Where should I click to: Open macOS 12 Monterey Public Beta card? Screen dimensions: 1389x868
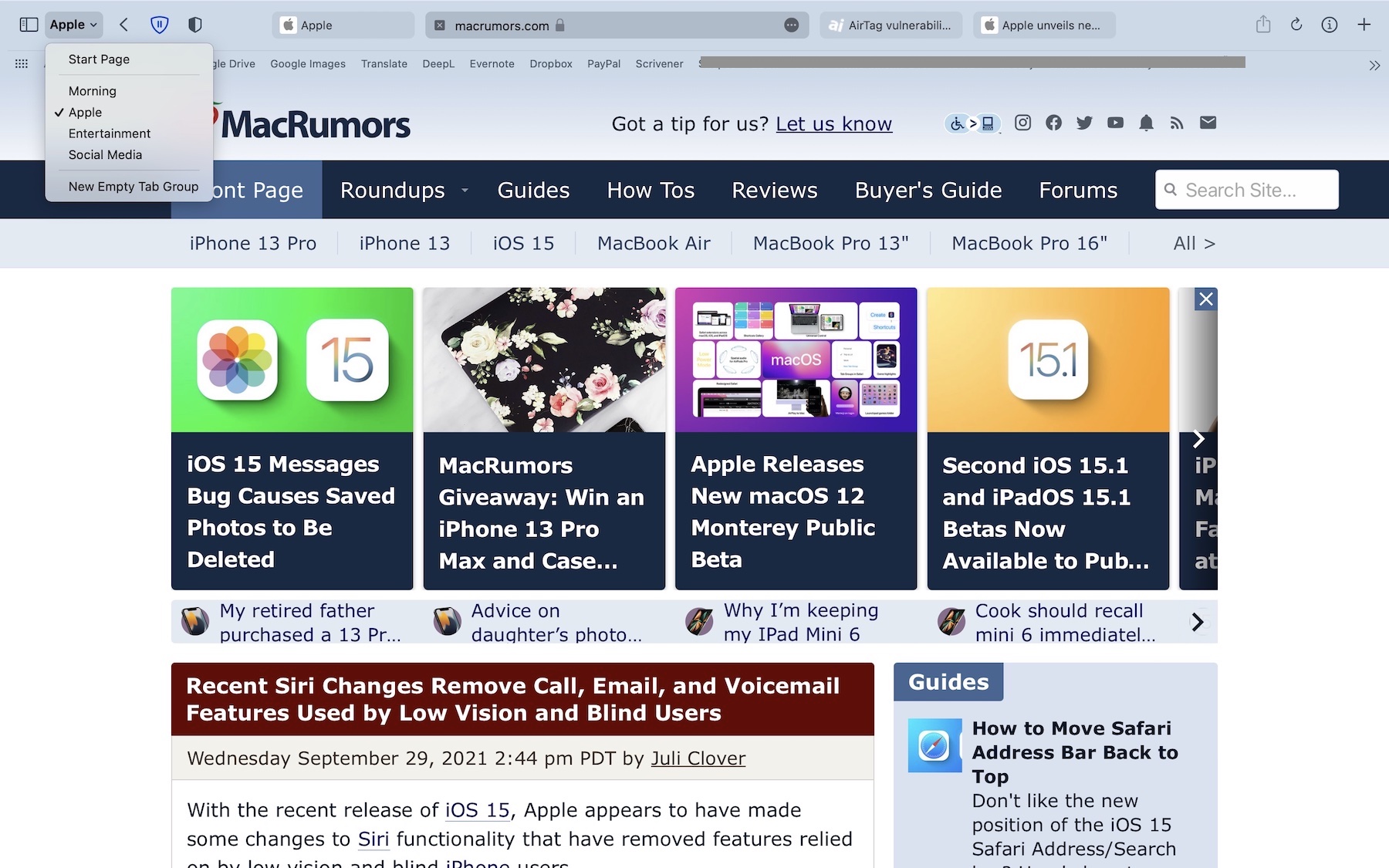point(796,438)
